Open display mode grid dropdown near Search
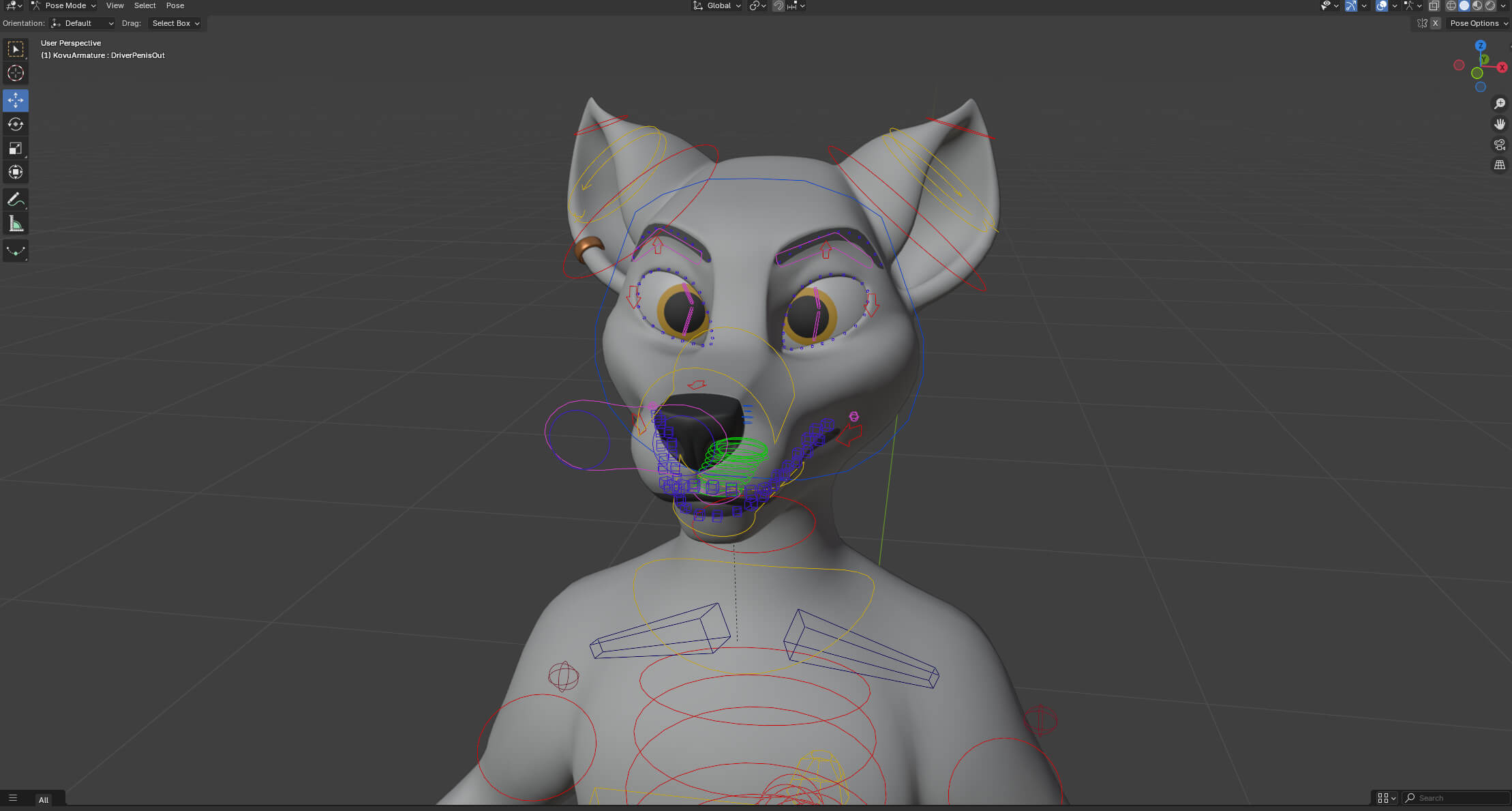The width and height of the screenshot is (1512, 811). 1387,798
